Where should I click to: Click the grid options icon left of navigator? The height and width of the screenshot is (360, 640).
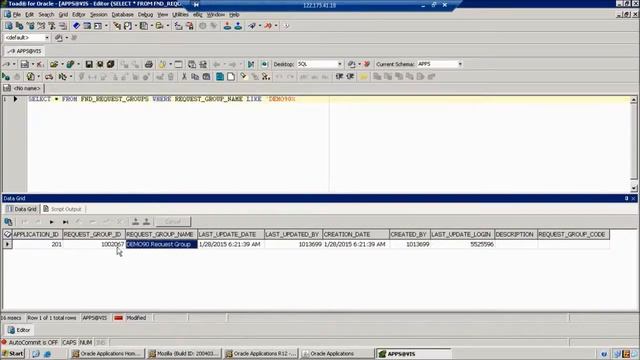(8, 222)
